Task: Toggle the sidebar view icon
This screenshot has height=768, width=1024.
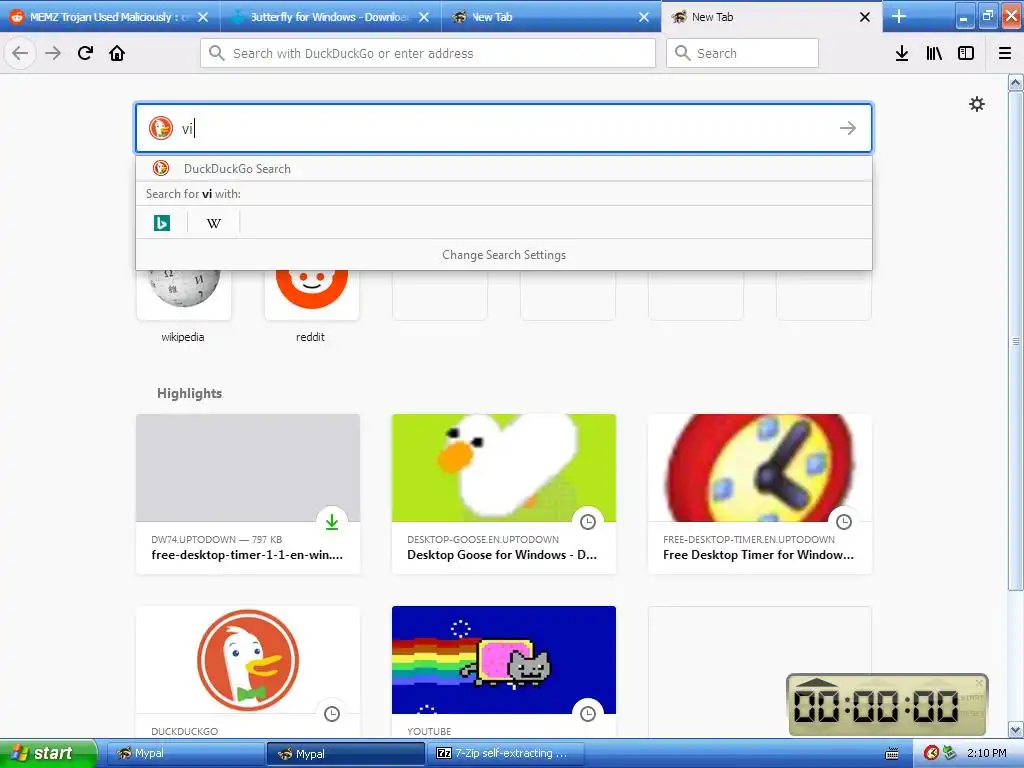Action: 966,53
